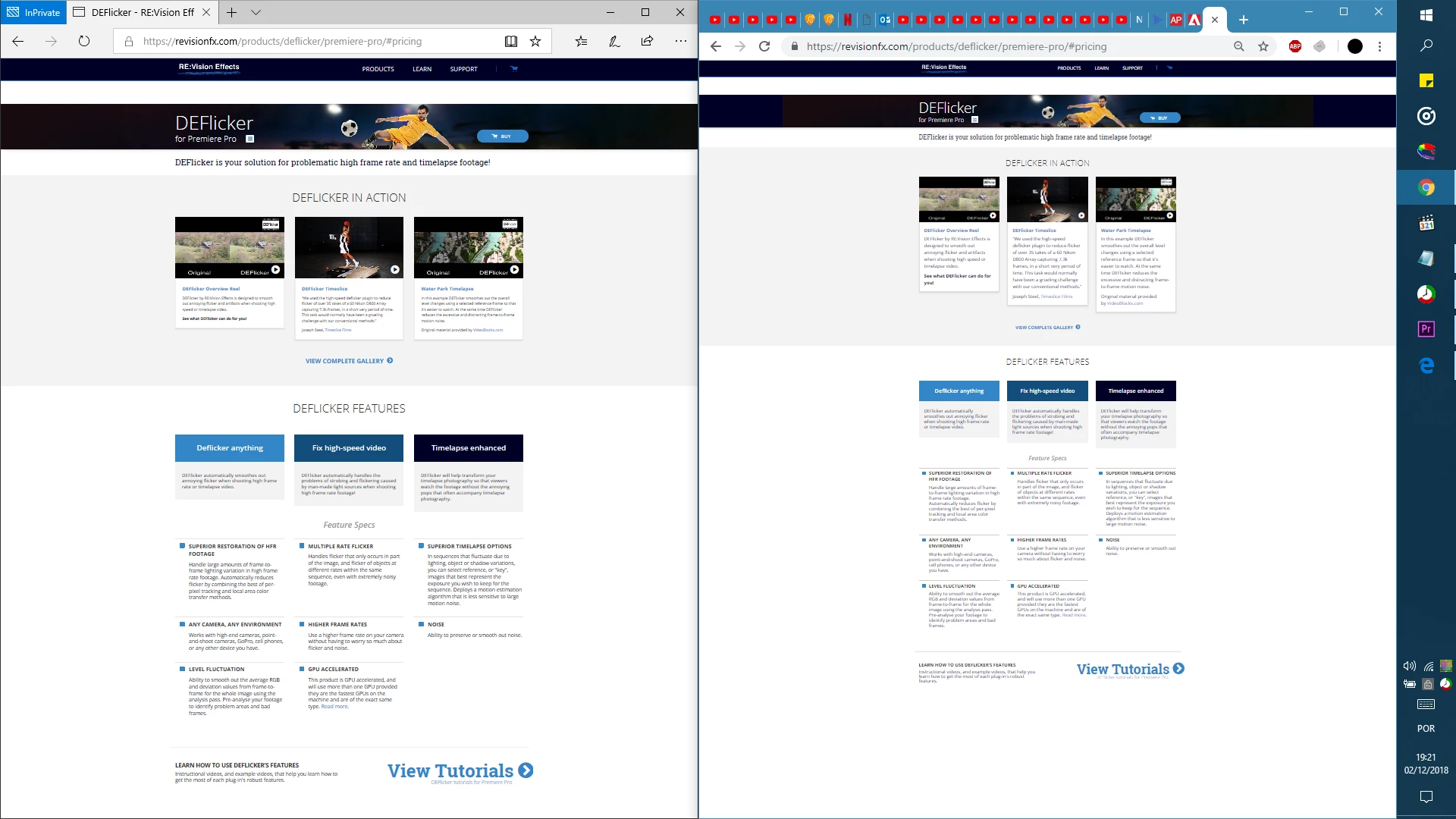Expand Edge tab preview chevron
The image size is (1456, 819).
[x=256, y=12]
